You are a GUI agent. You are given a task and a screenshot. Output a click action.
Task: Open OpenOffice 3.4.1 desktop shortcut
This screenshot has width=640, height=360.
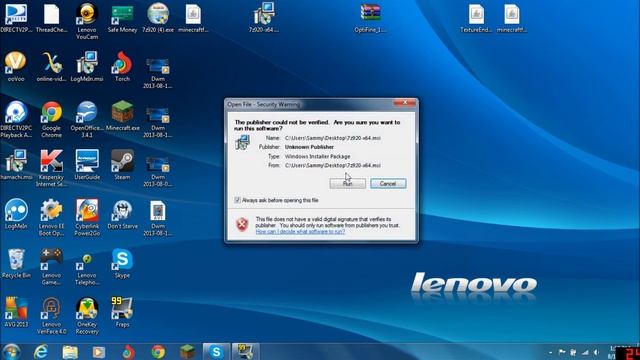click(x=87, y=119)
